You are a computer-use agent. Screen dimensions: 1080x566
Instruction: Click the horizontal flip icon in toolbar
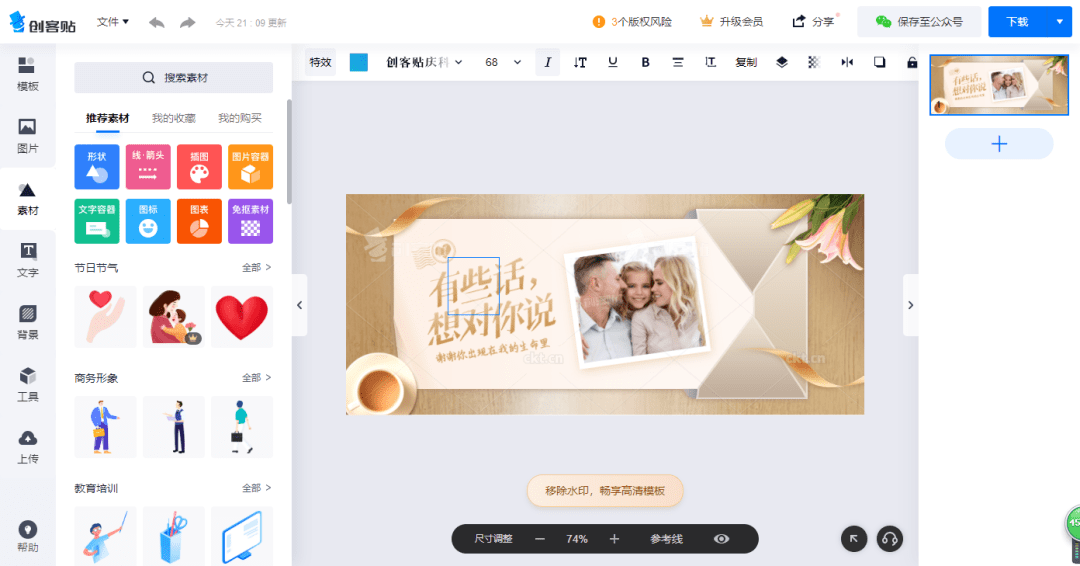pos(847,62)
